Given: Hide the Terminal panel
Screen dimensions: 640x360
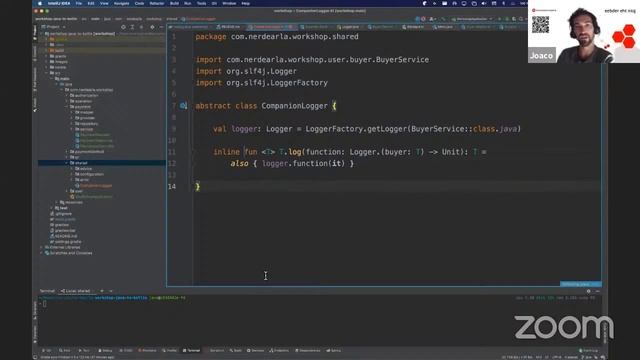Looking at the screenshot, I should point(598,291).
